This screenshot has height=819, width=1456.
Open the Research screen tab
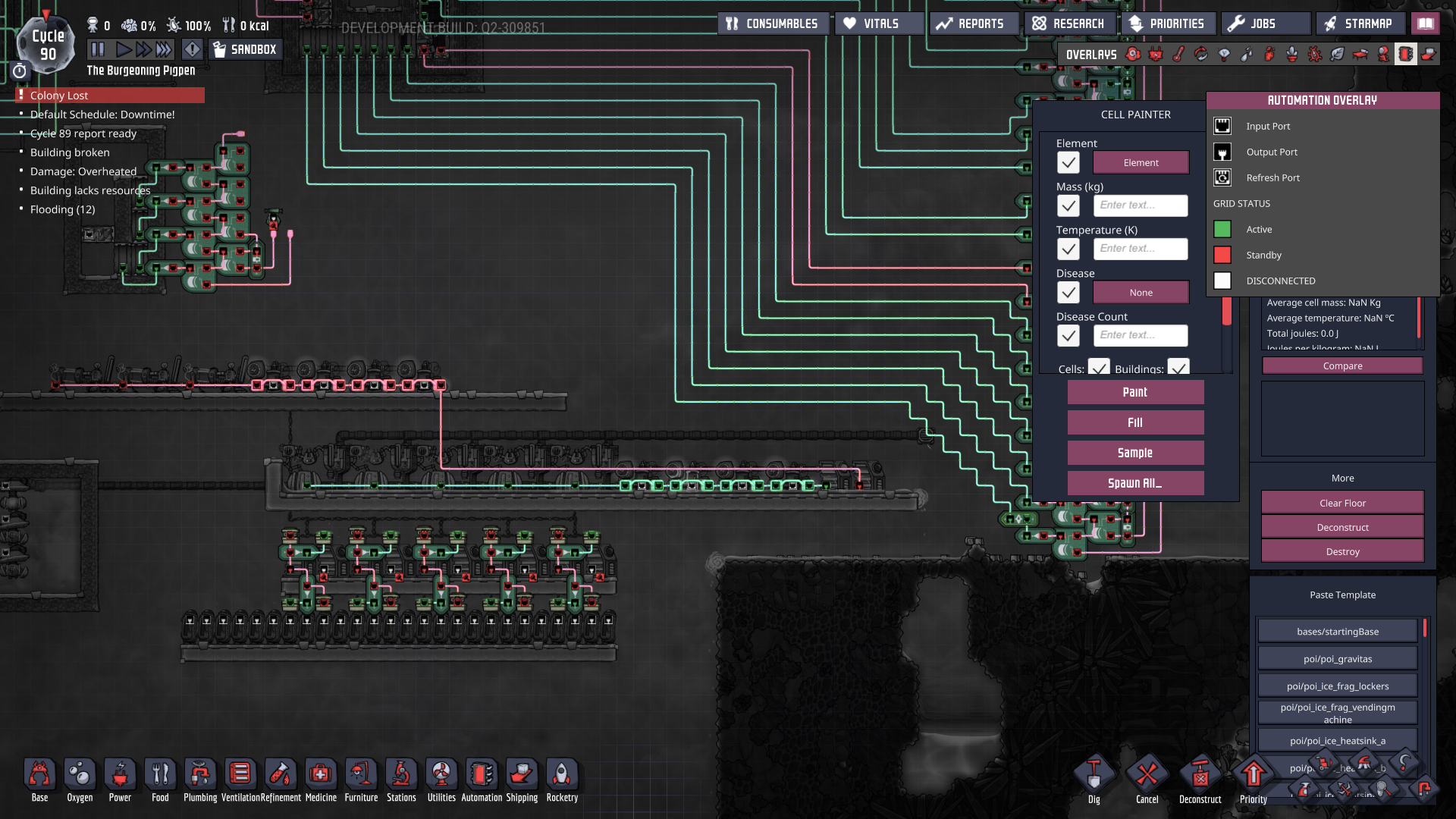1069,24
